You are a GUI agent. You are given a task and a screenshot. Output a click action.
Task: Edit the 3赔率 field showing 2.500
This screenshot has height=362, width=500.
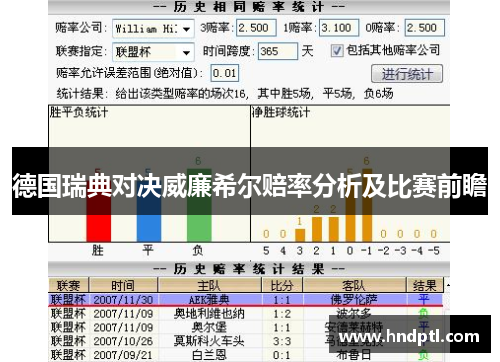(256, 28)
